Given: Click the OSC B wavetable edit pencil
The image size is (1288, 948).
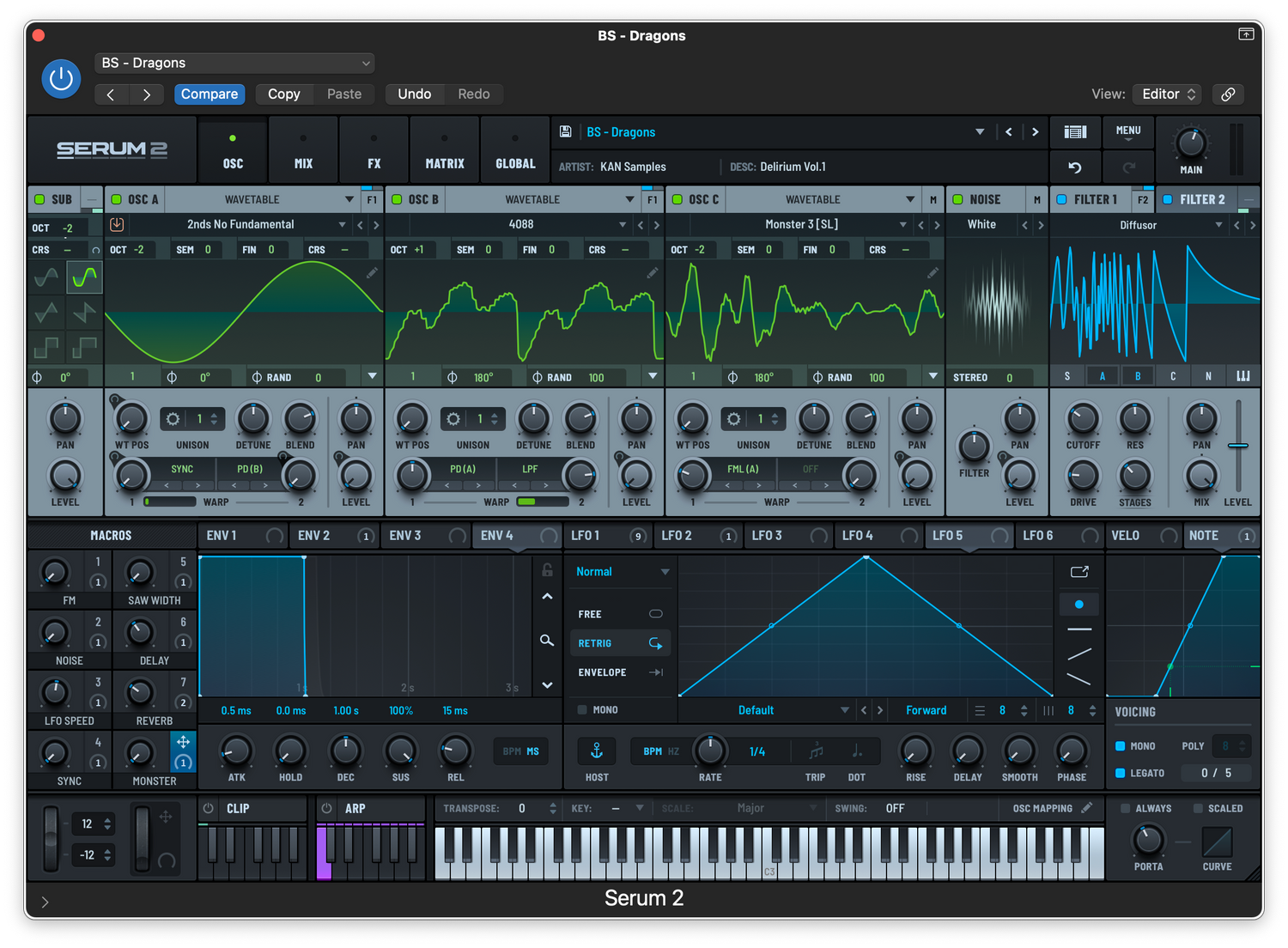Looking at the screenshot, I should coord(653,273).
